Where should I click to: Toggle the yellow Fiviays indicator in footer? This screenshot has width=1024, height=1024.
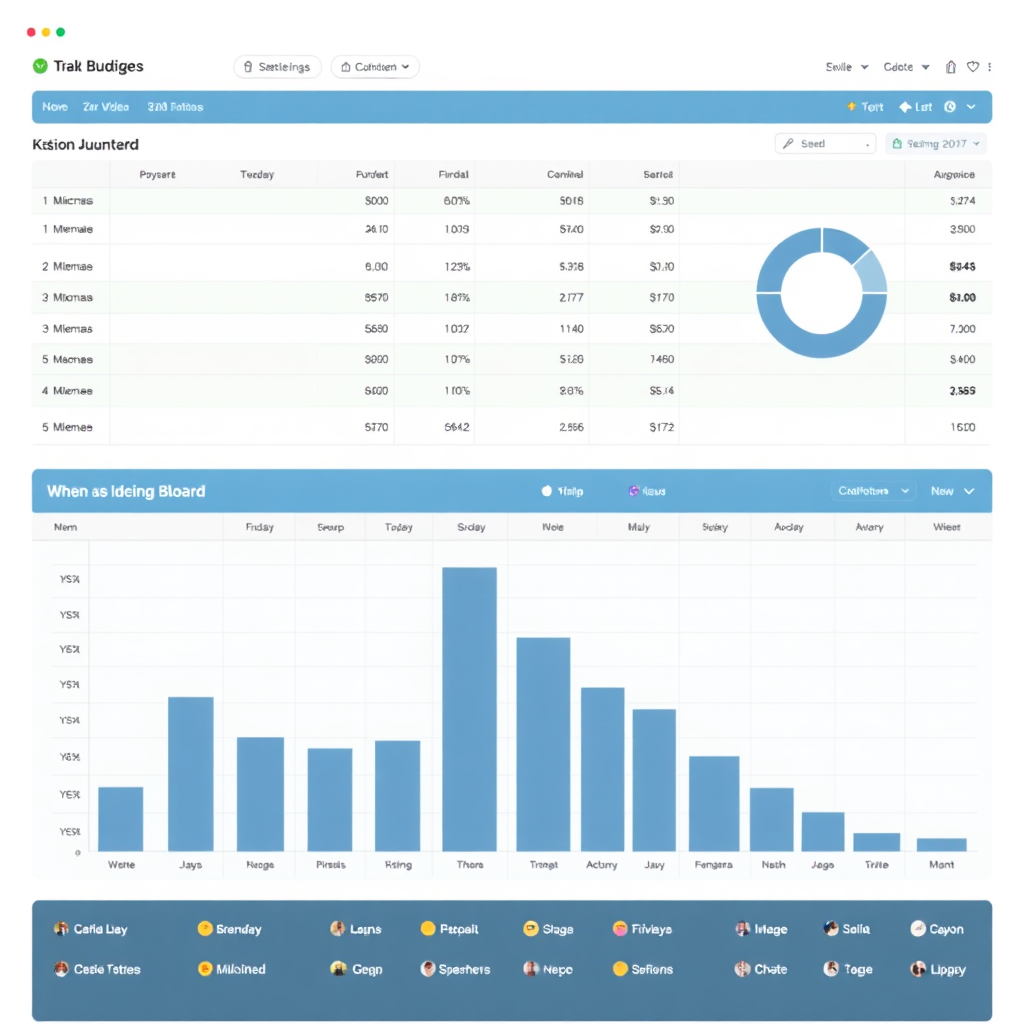[620, 929]
